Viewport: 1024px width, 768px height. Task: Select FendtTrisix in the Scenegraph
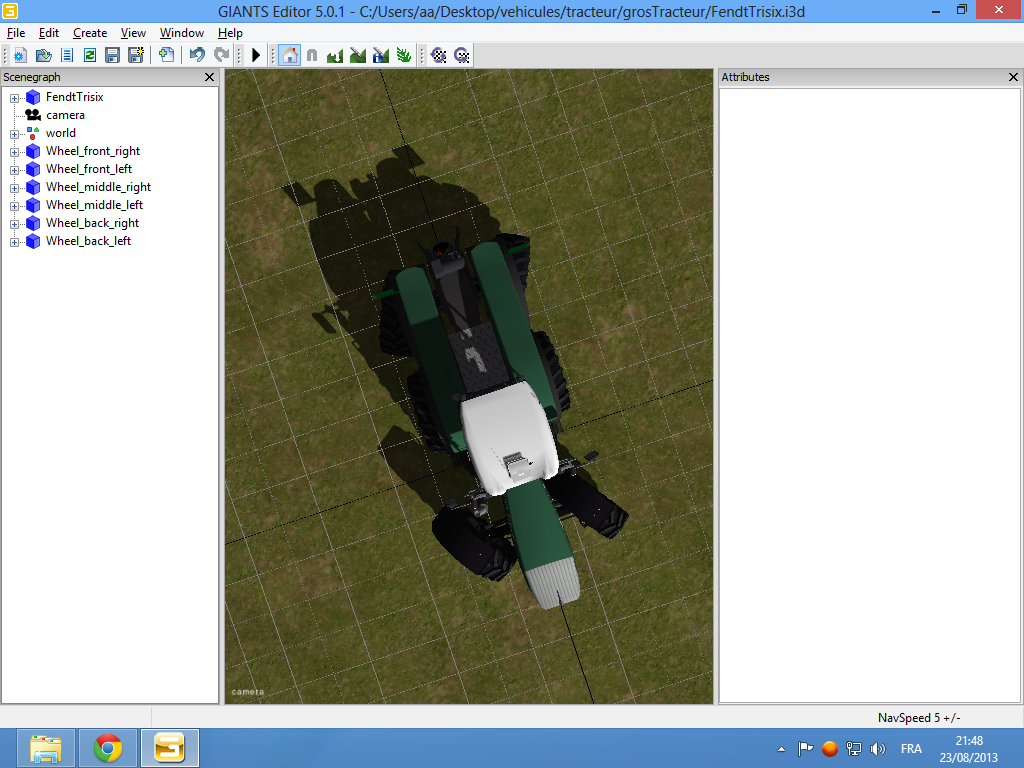coord(74,97)
